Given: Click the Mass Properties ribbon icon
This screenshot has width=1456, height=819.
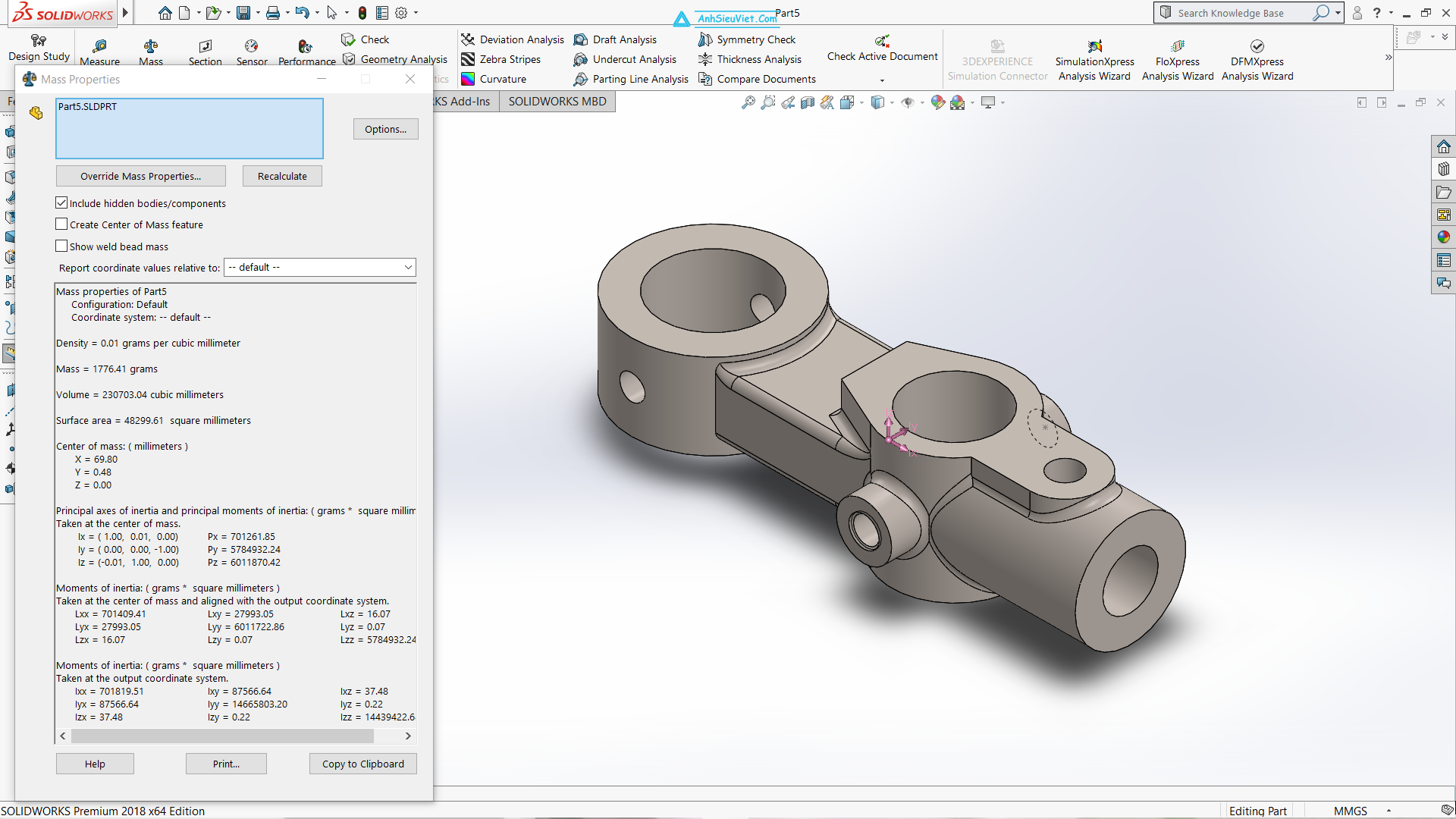Looking at the screenshot, I should coord(151,53).
